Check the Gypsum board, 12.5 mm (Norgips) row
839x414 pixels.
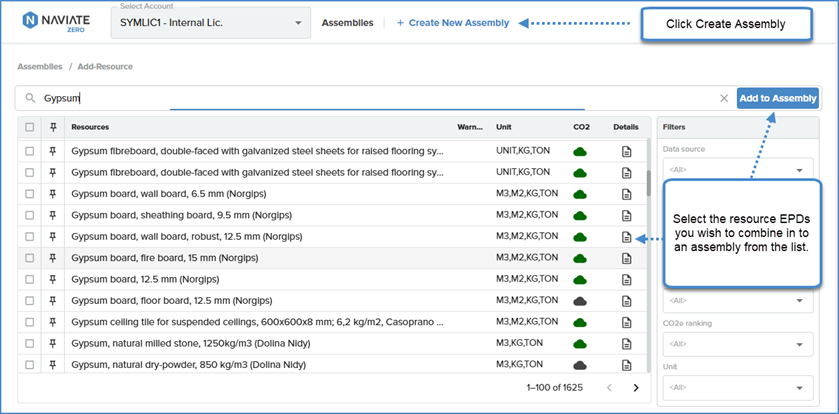29,279
